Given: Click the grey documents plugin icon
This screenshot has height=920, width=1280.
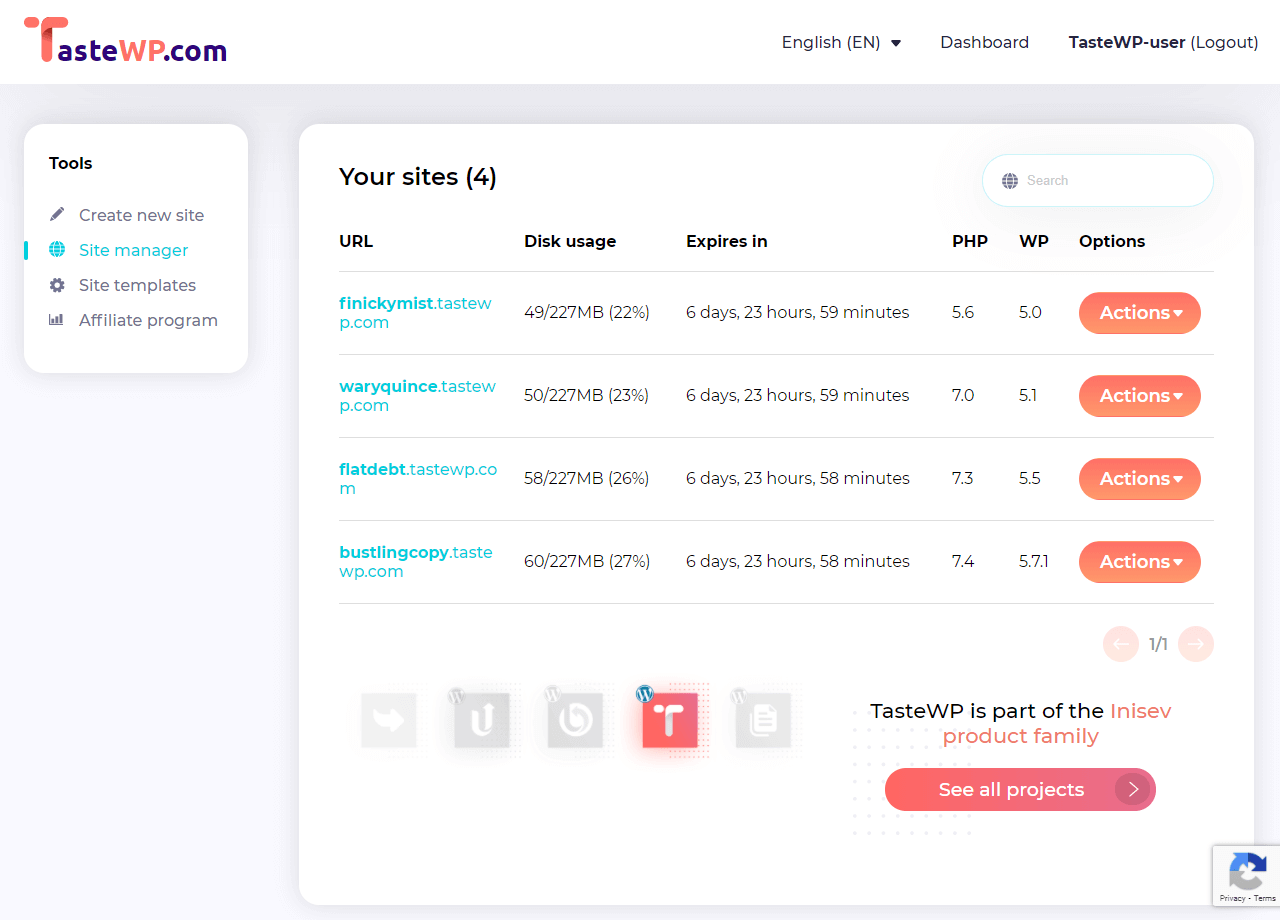Looking at the screenshot, I should [763, 720].
